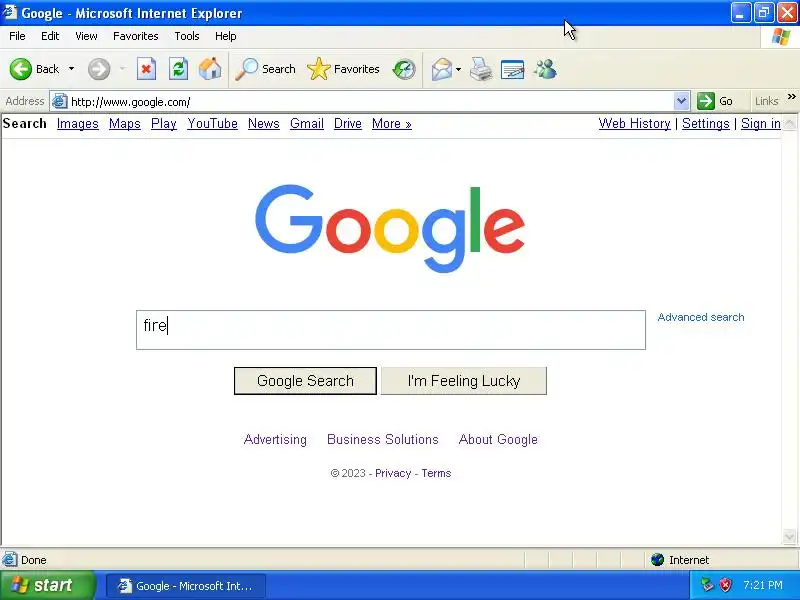Click the red security shield tray icon

point(726,585)
